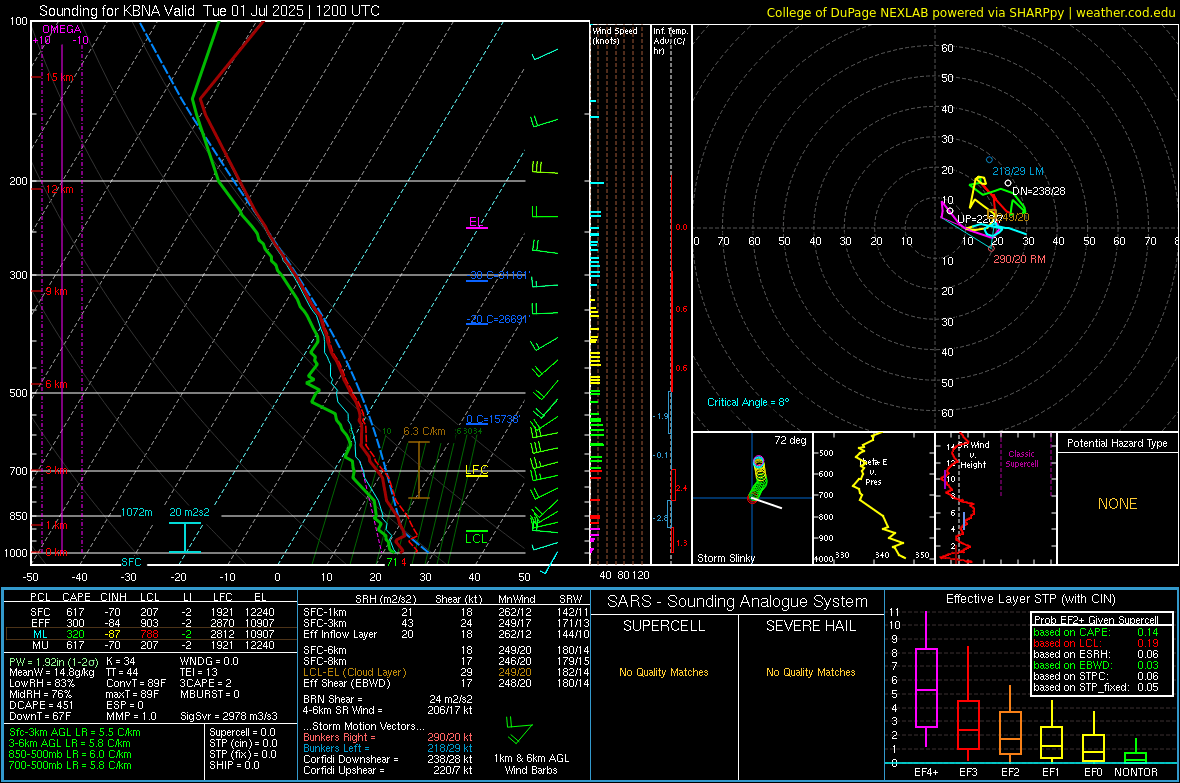Select the Eff Shear (EBWD) row
This screenshot has height=783, width=1180.
coord(446,683)
